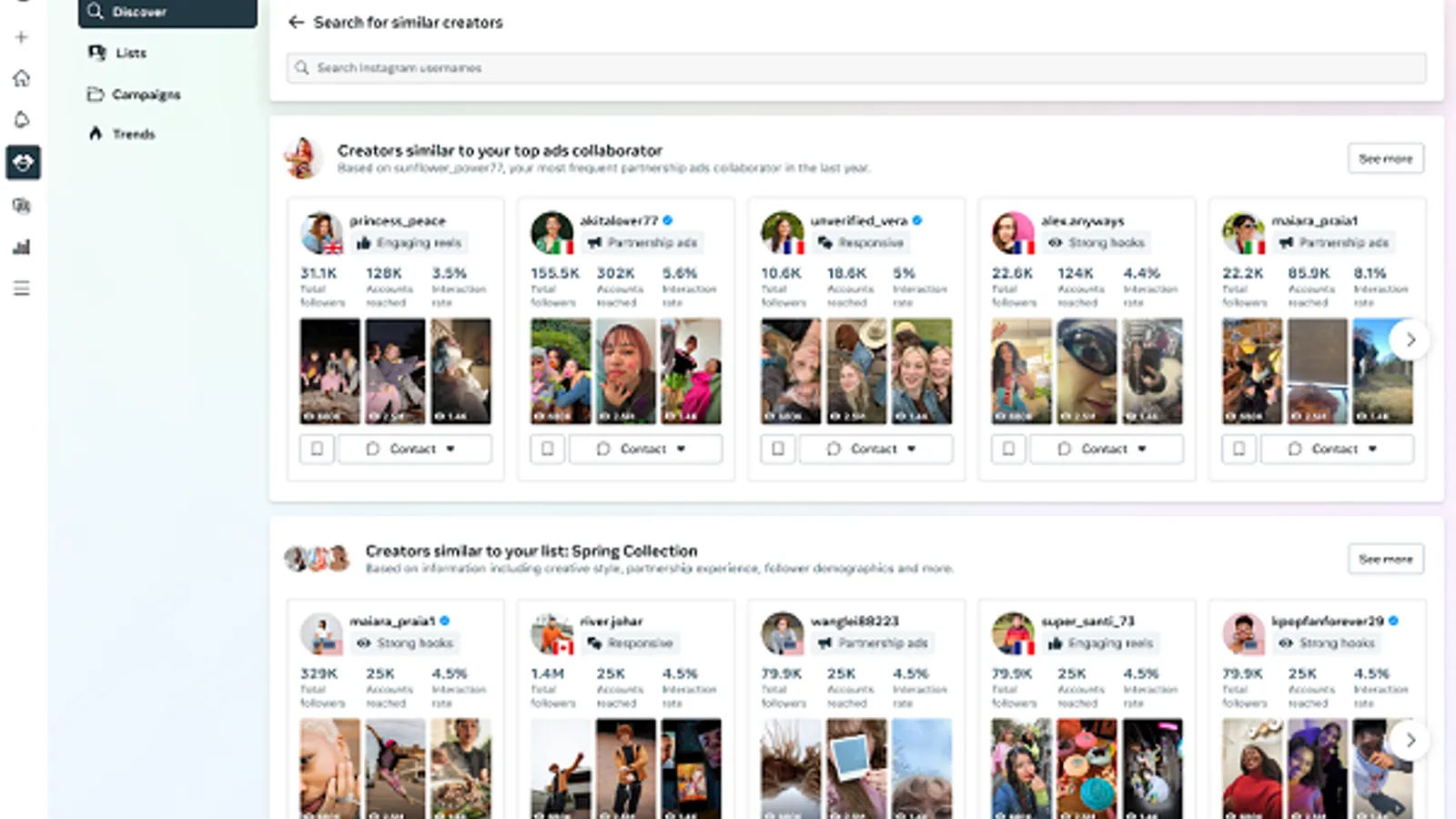Open Contact dropdown for princess_peace
Image resolution: width=1456 pixels, height=819 pixels.
[415, 449]
